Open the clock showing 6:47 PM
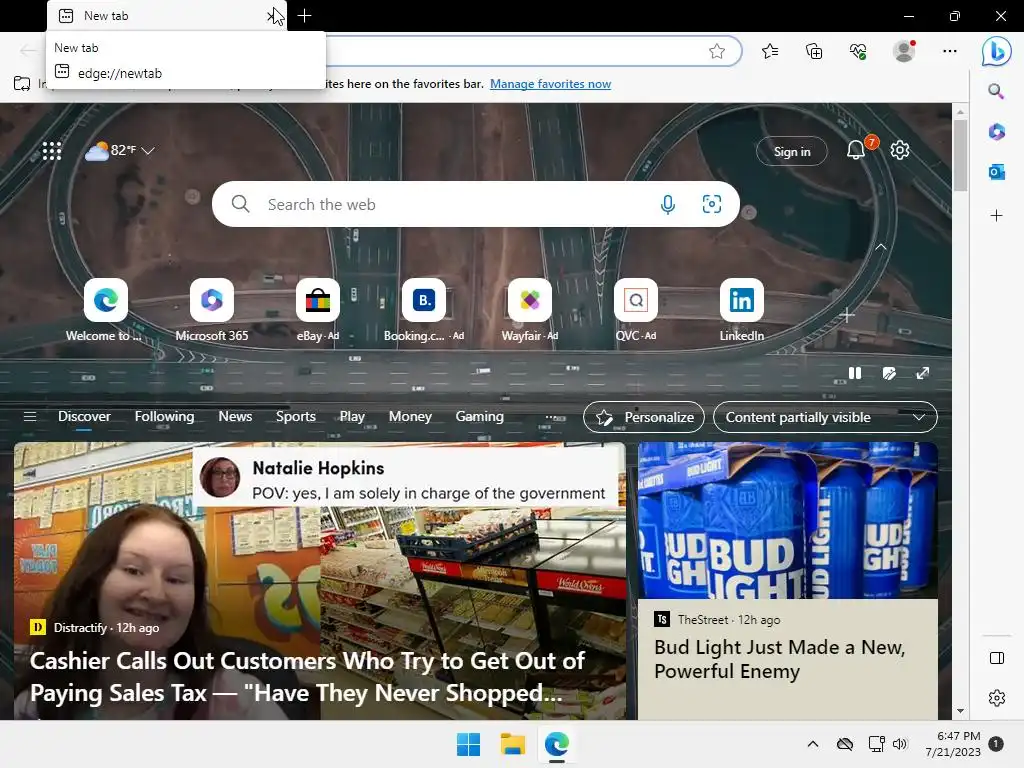This screenshot has height=768, width=1024. click(953, 744)
